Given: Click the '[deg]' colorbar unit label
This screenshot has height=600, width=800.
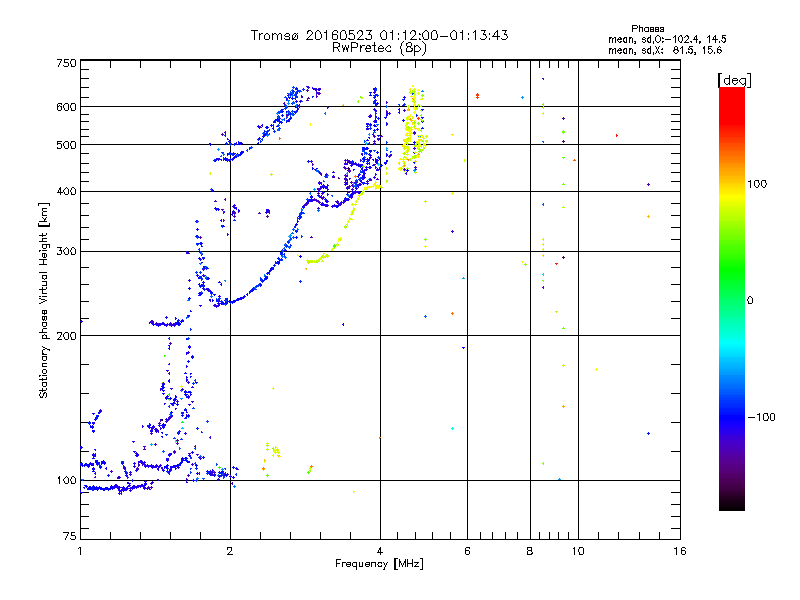Looking at the screenshot, I should point(734,80).
